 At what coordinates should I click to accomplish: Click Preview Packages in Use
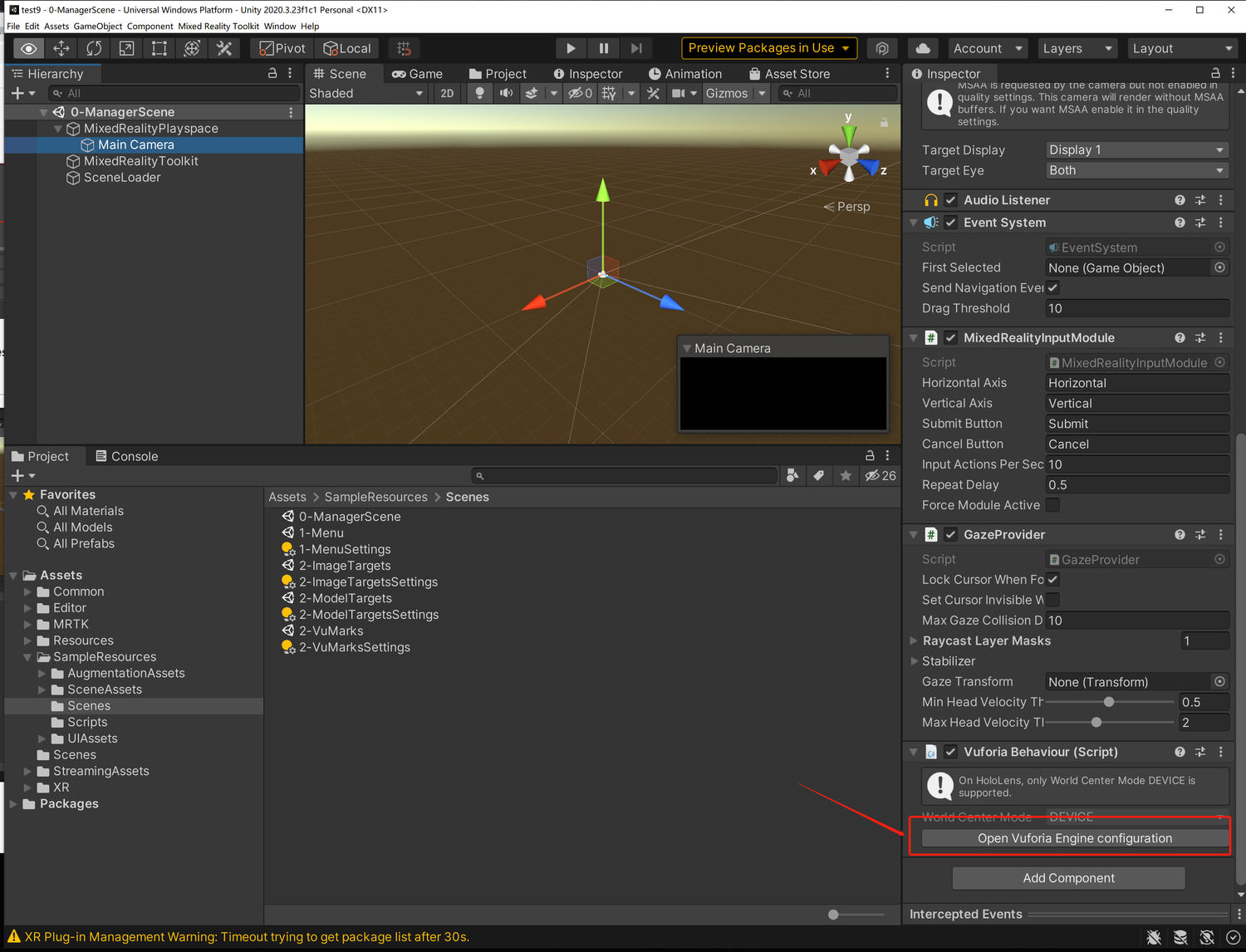point(769,48)
